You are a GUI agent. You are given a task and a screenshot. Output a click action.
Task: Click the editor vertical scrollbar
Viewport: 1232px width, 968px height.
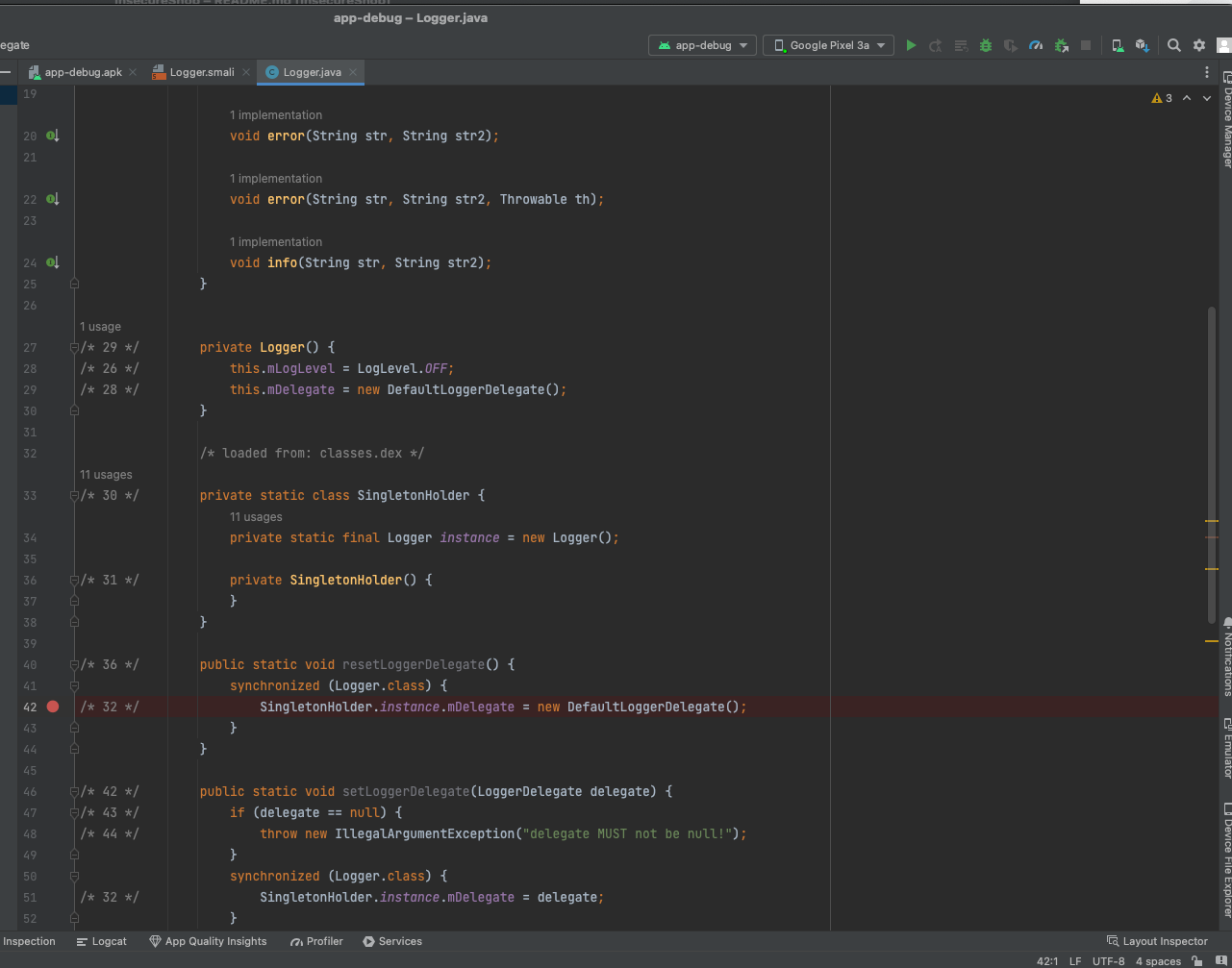click(1212, 463)
